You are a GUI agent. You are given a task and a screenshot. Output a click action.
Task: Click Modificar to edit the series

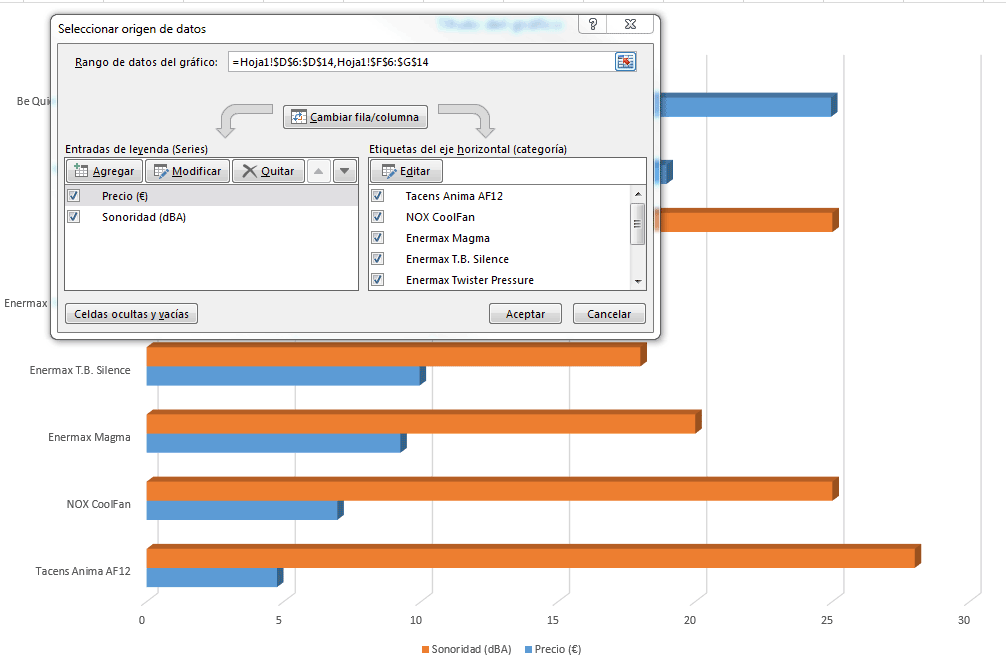(x=187, y=171)
